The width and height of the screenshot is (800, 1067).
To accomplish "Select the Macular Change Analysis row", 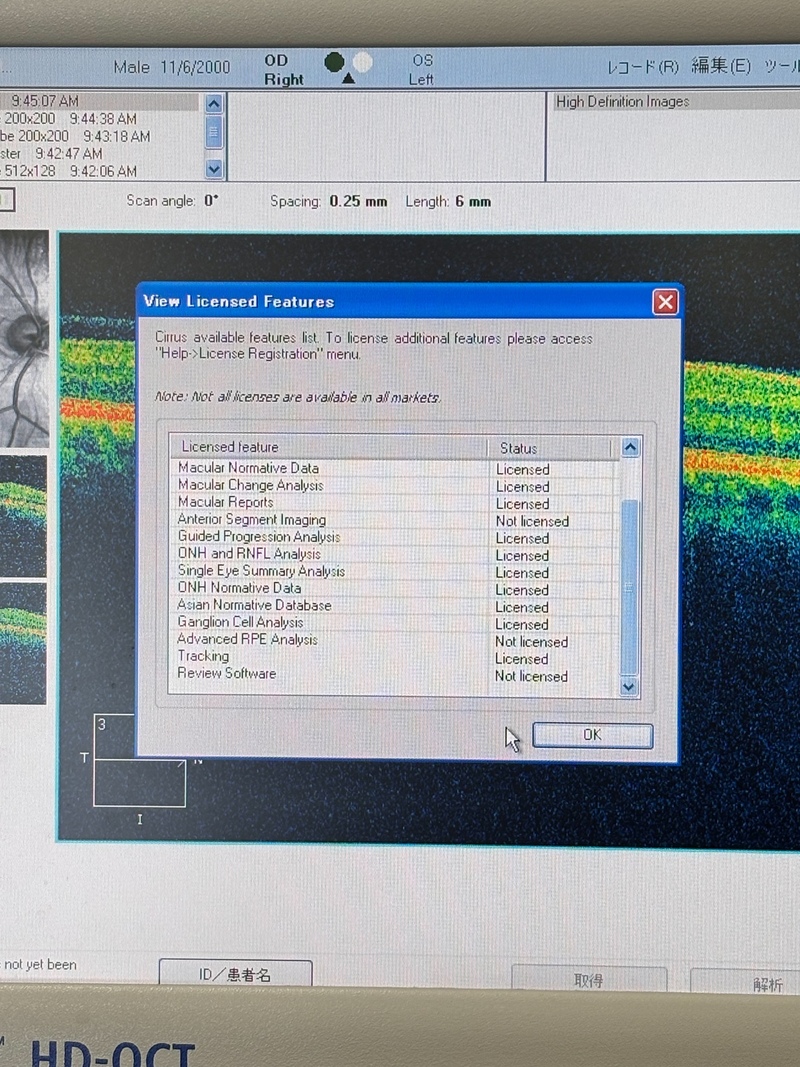I will click(393, 486).
